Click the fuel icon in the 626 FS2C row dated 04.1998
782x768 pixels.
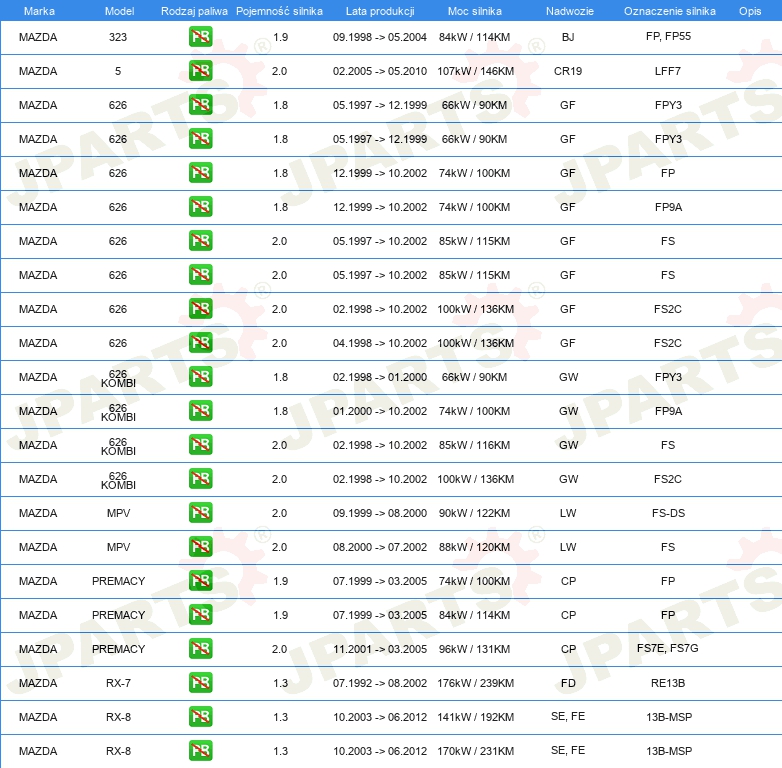point(200,343)
